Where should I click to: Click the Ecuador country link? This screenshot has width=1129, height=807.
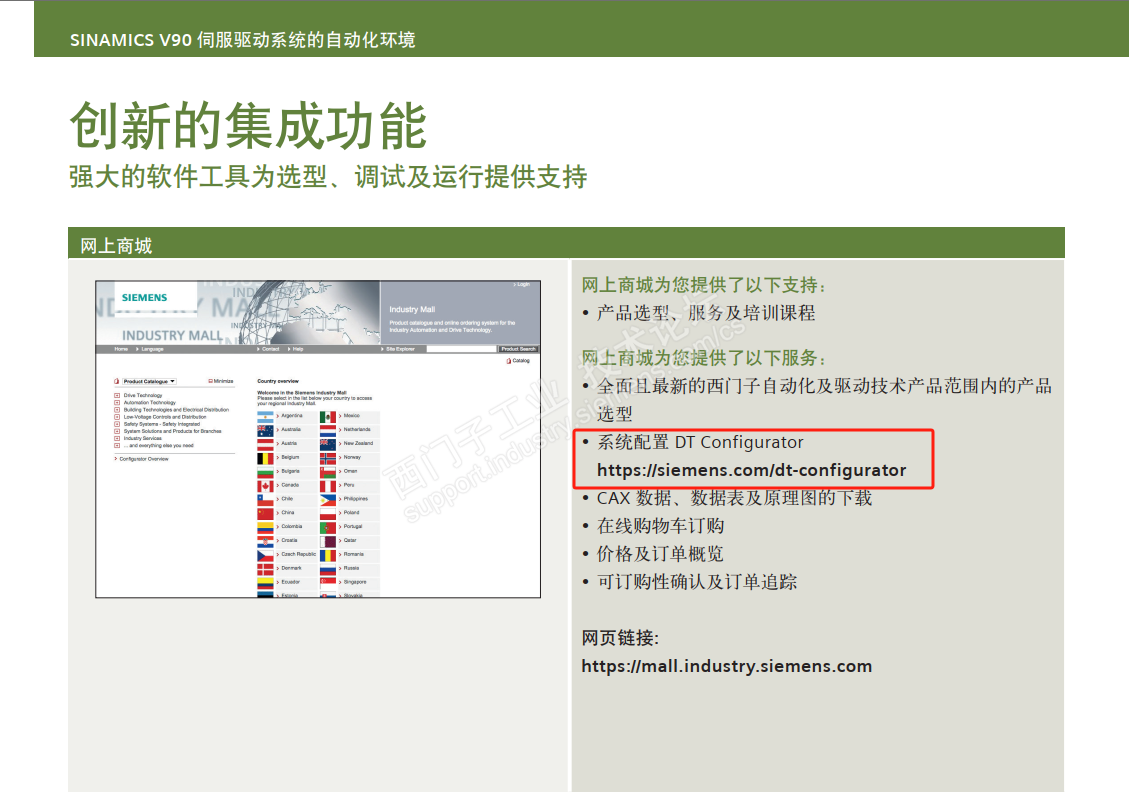pos(289,582)
